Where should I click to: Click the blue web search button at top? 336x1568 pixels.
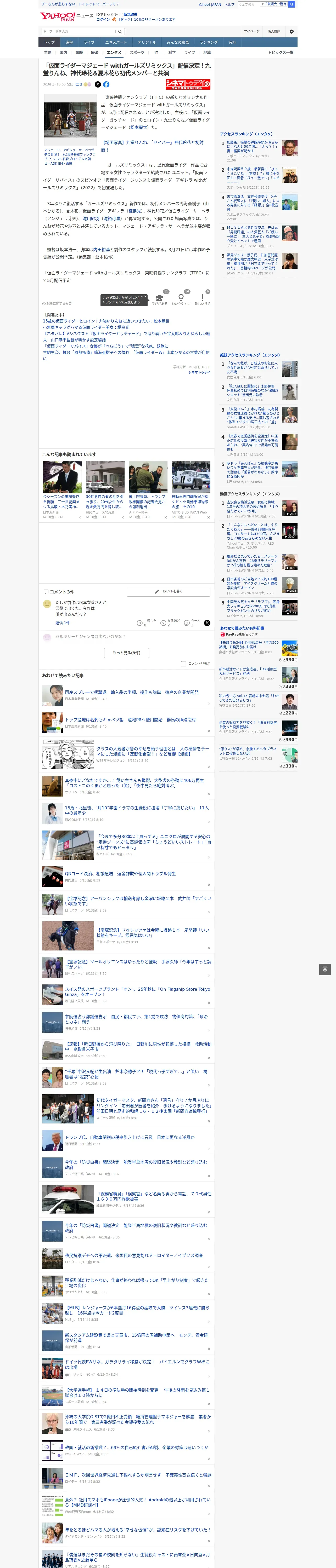292,4
